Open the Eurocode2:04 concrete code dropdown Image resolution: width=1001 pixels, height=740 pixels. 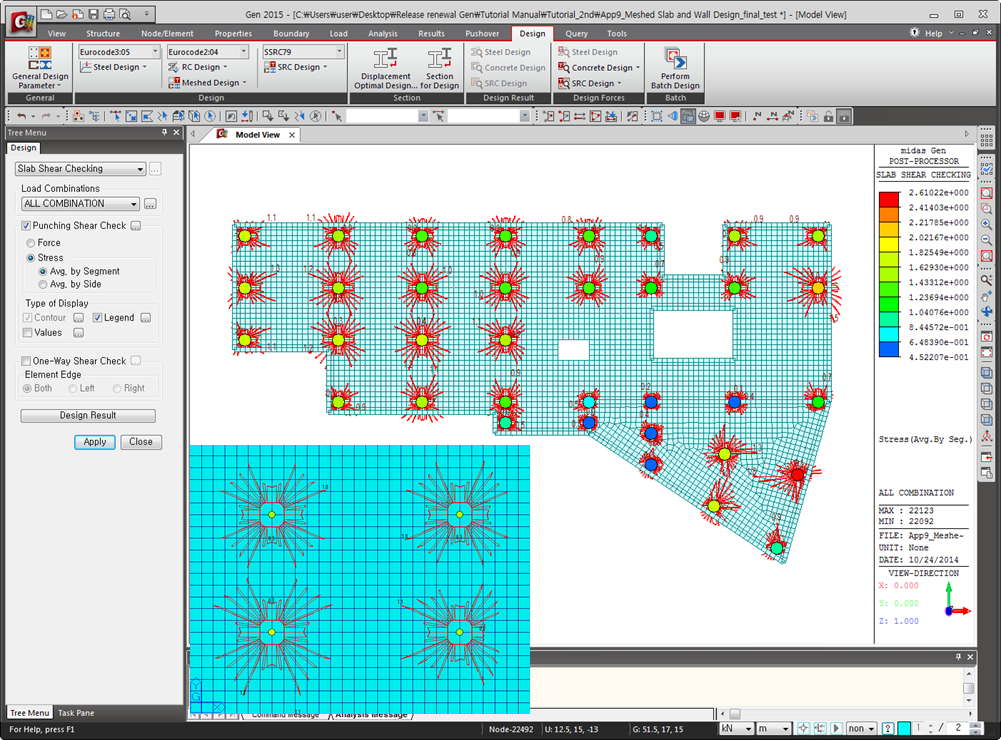pos(207,52)
